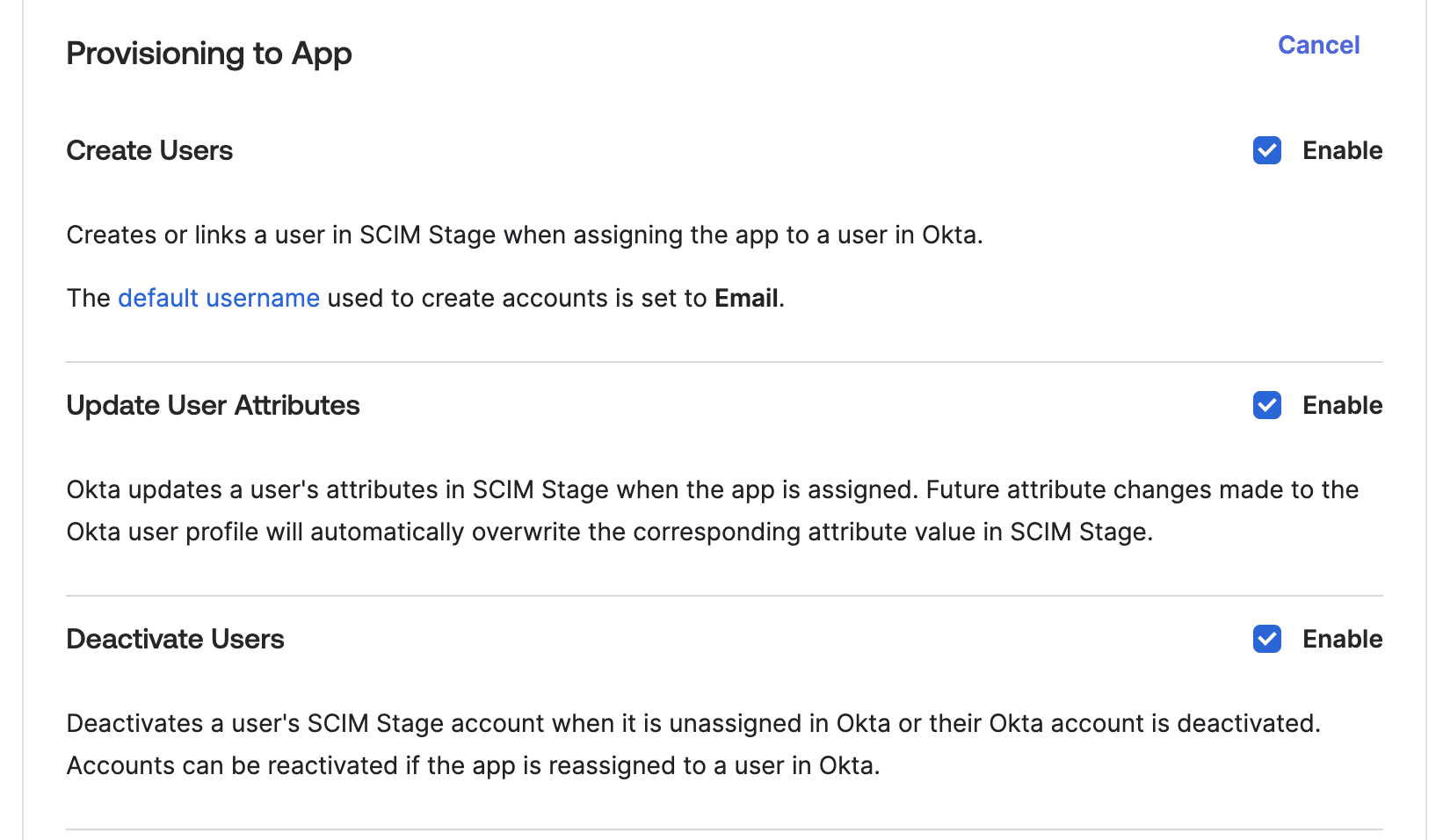Click the bold Email text

746,298
